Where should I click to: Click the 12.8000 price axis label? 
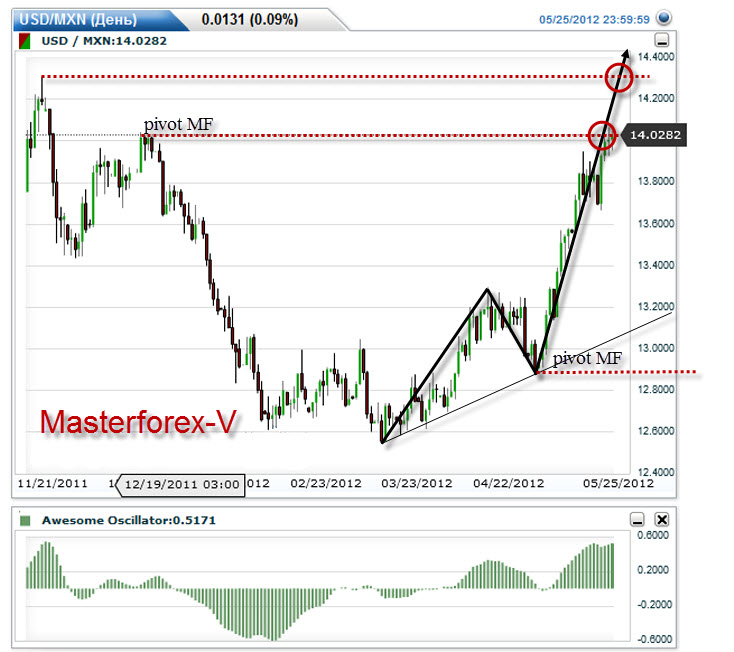(656, 389)
